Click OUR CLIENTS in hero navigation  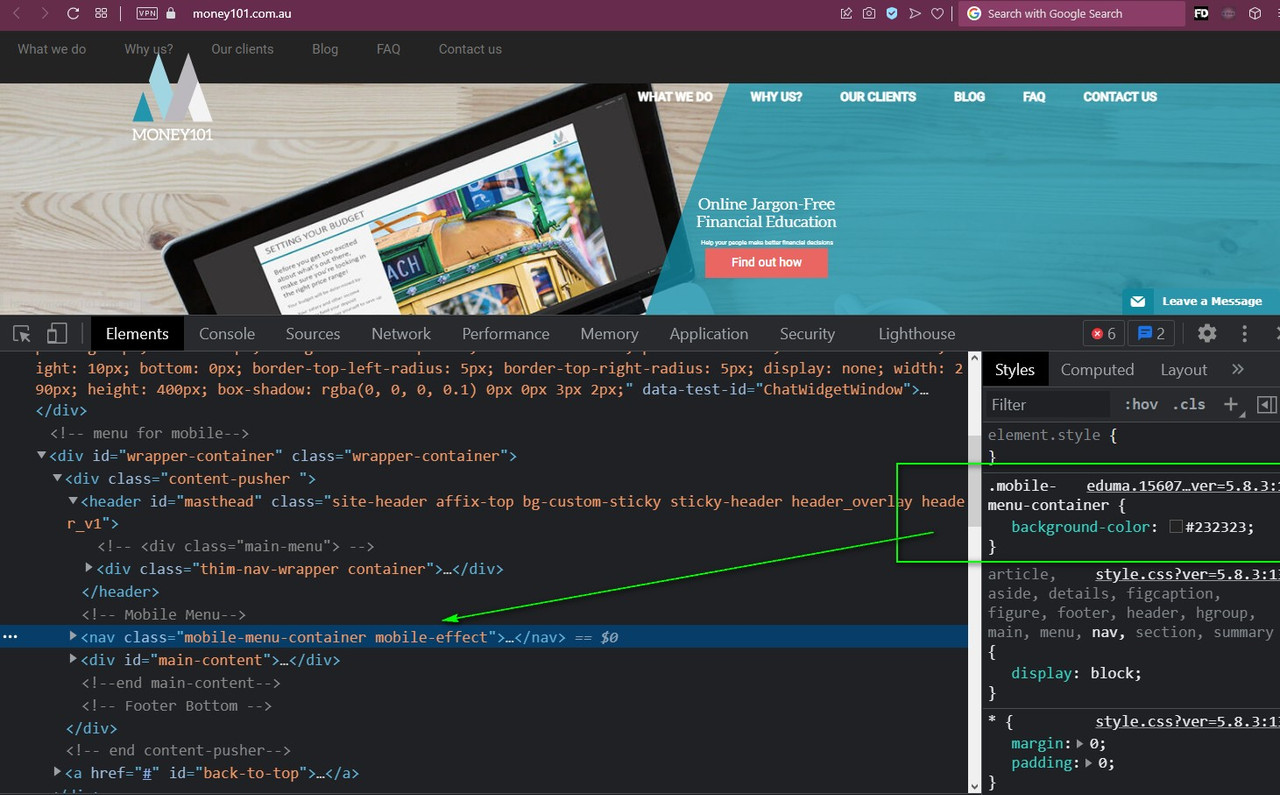pyautogui.click(x=878, y=97)
